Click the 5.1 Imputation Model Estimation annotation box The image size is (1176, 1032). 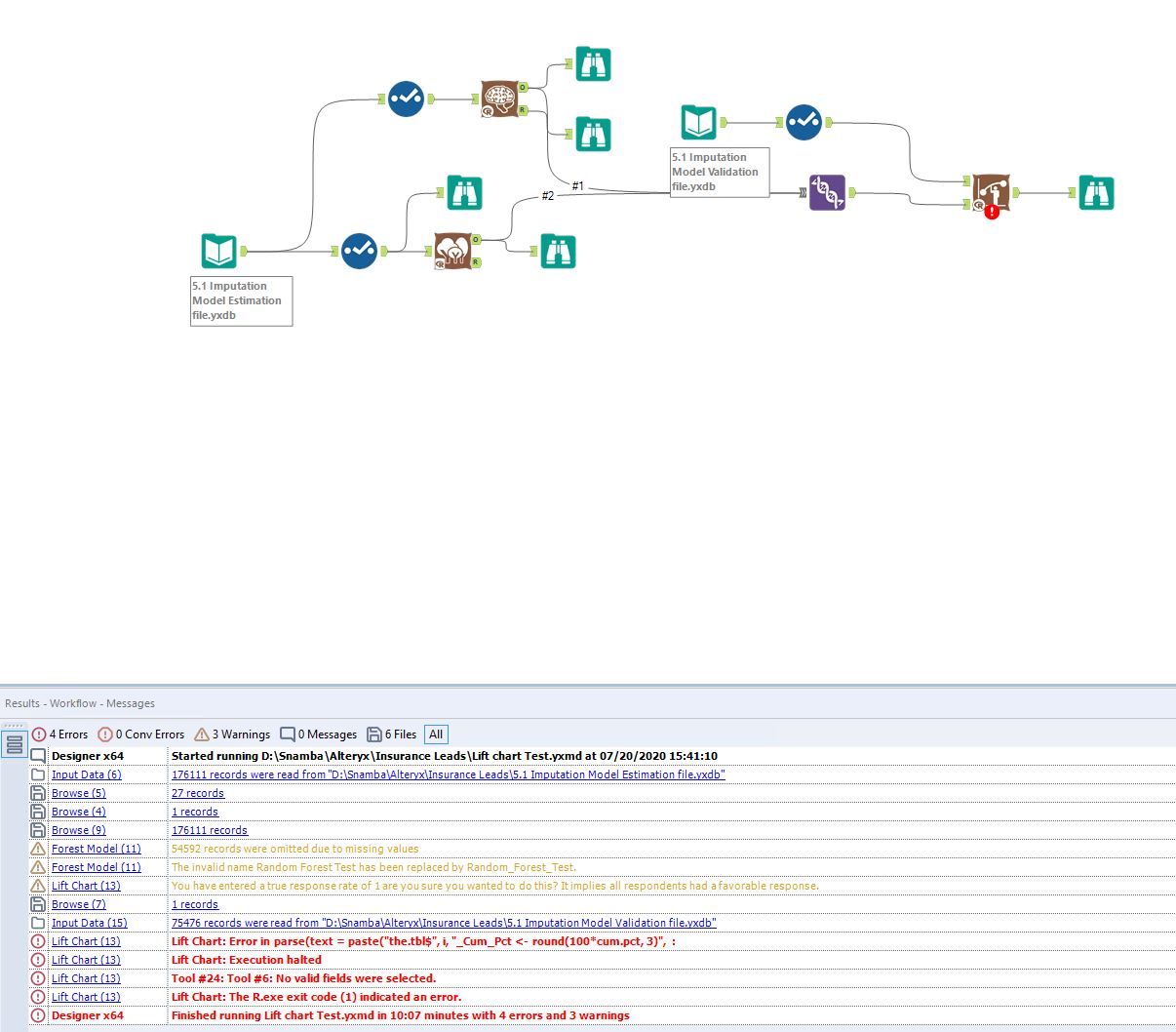(241, 300)
